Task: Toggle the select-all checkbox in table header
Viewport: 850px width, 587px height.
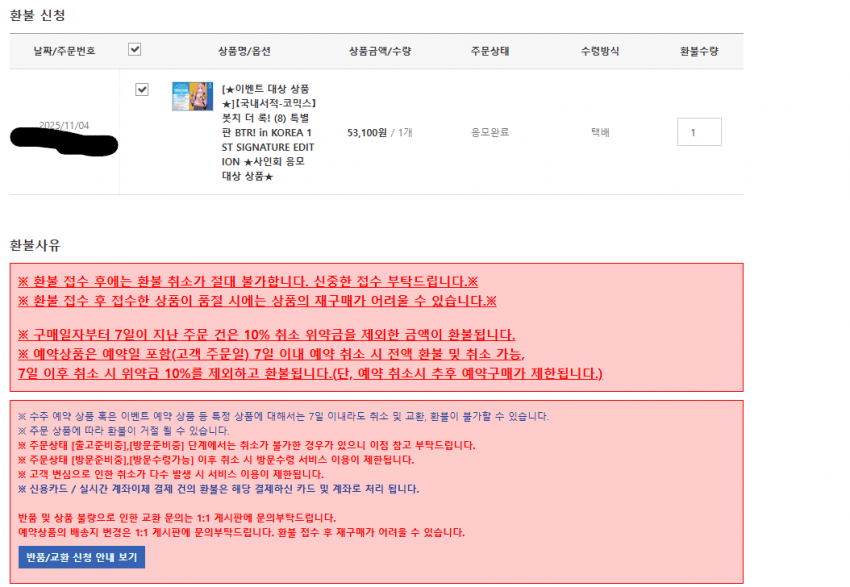Action: pos(135,49)
